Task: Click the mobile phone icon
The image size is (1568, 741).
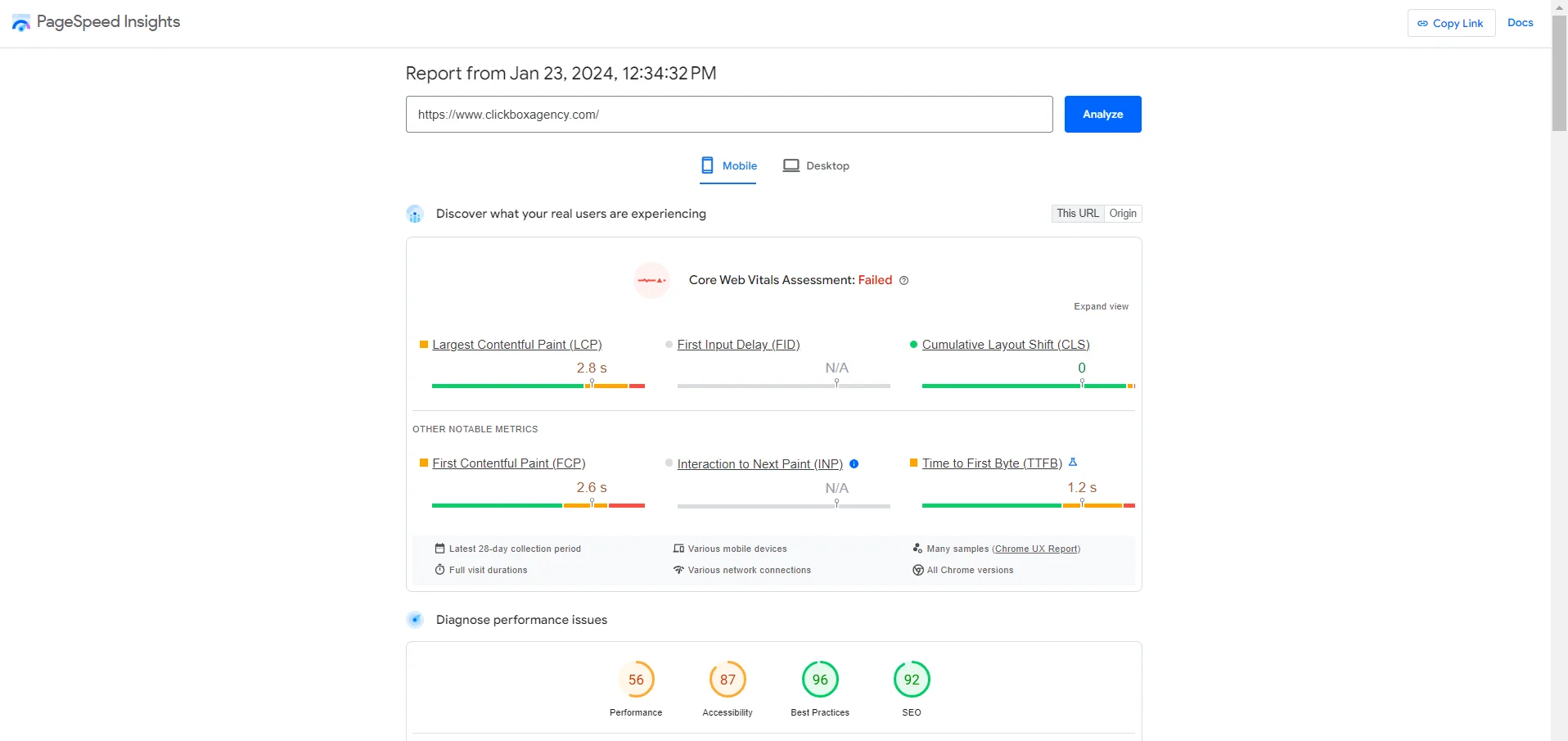Action: (708, 165)
